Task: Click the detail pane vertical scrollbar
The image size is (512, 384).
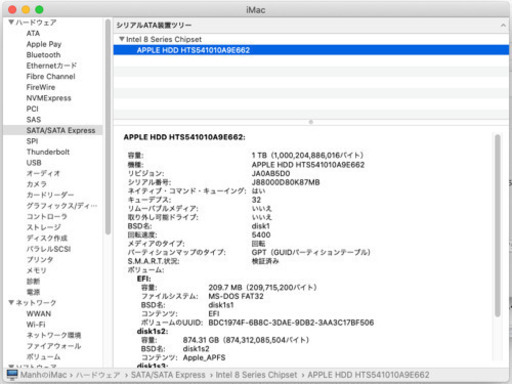Action: 497,225
